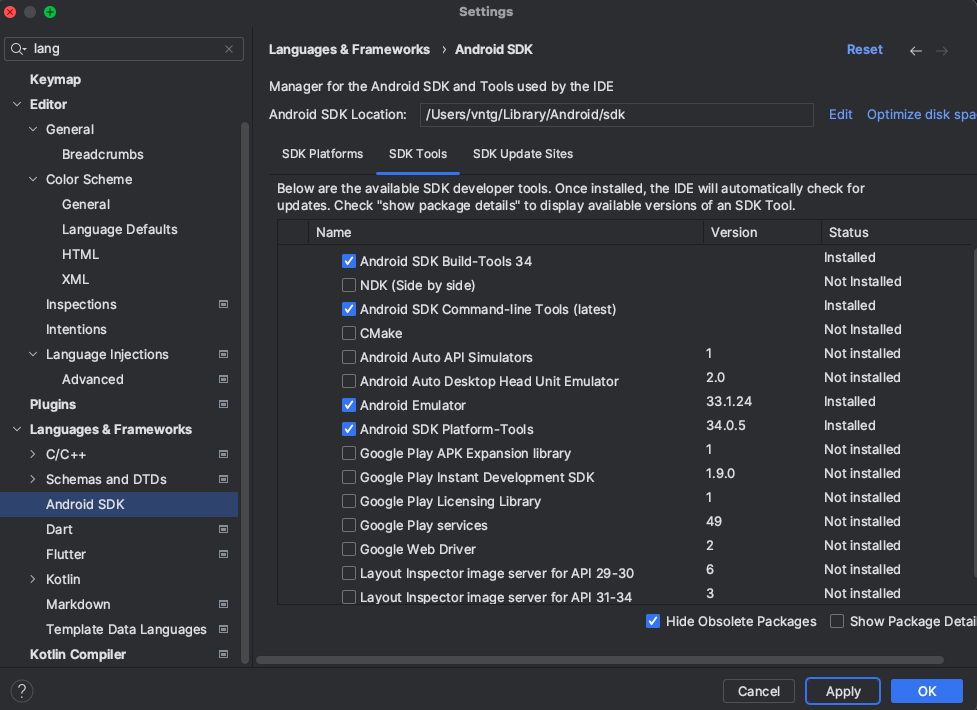Click the Apply button
The image size is (977, 710).
pyautogui.click(x=842, y=691)
